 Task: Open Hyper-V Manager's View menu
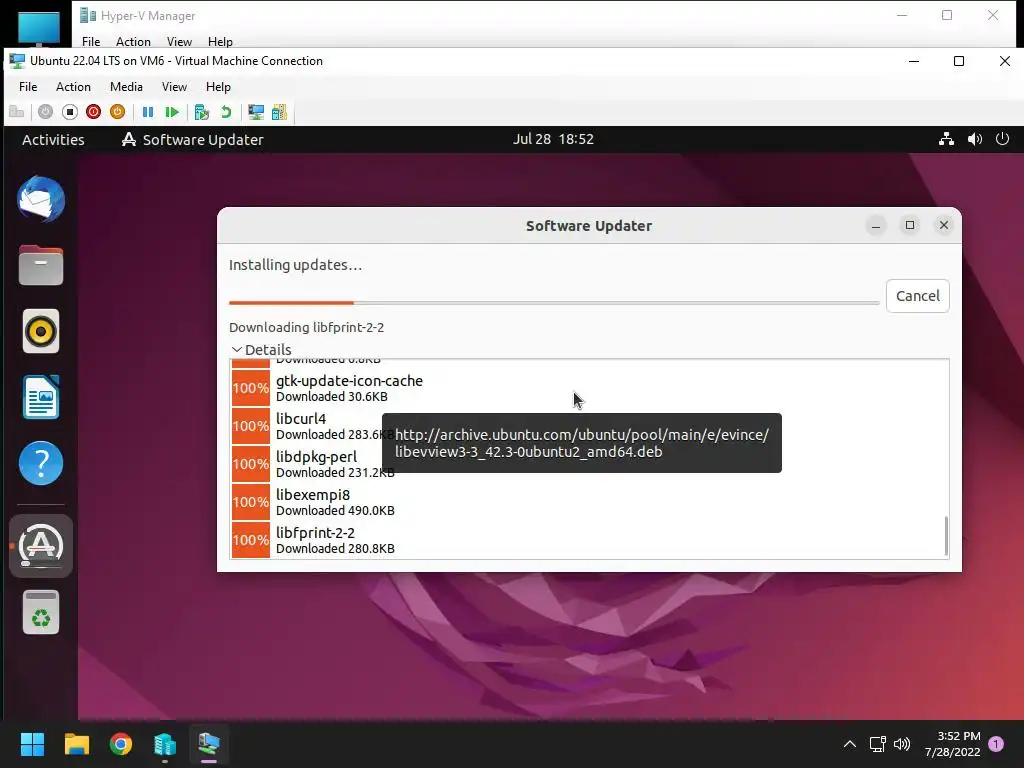(179, 42)
